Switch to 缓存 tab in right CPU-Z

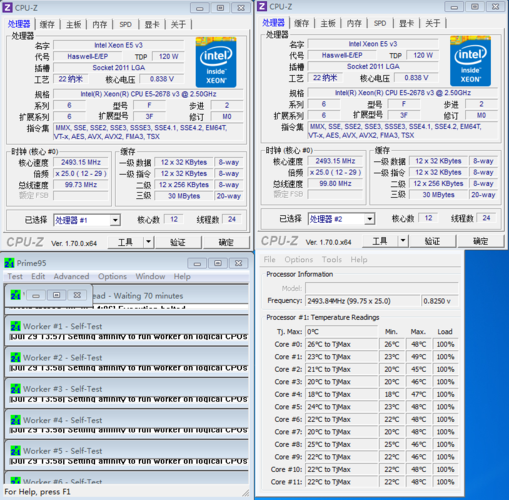[x=302, y=23]
